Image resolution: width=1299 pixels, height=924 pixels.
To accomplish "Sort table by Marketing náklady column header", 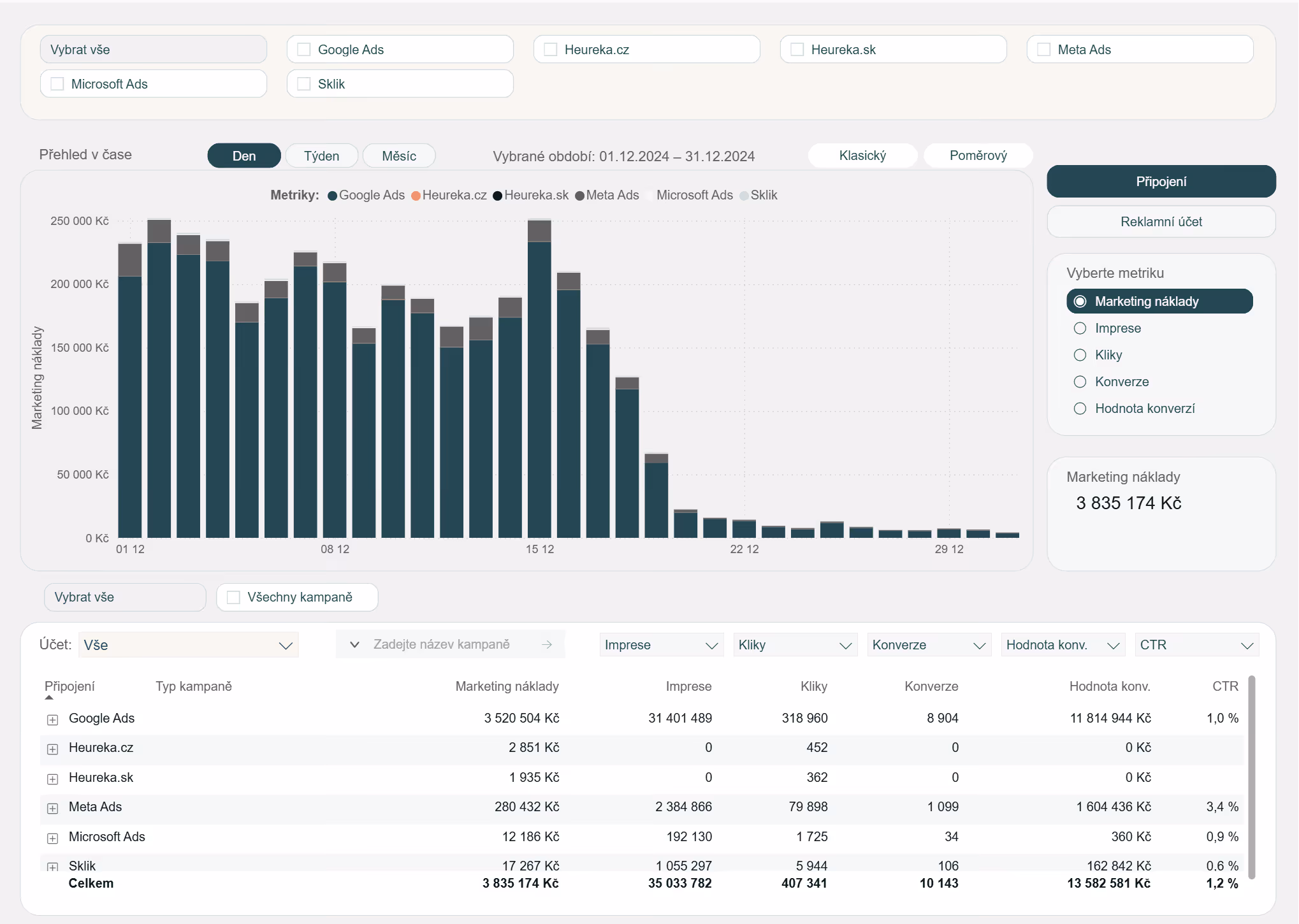I will pos(507,686).
